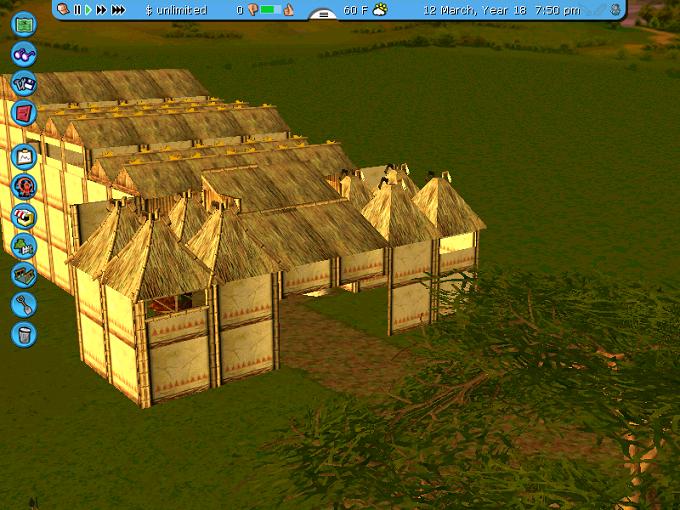Pause the game
The width and height of the screenshot is (680, 510).
point(78,10)
